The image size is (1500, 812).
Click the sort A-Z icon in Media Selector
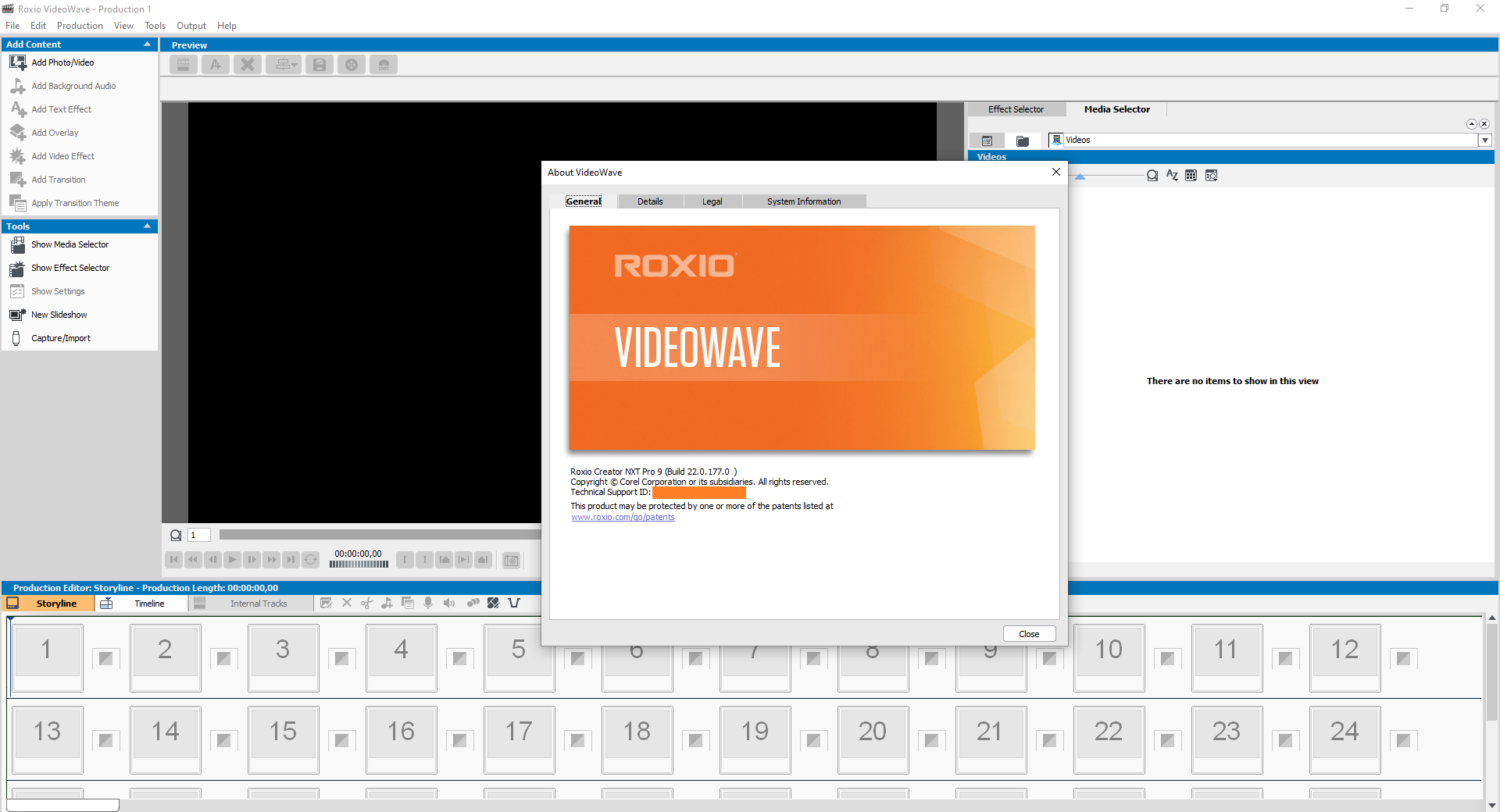[x=1172, y=176]
